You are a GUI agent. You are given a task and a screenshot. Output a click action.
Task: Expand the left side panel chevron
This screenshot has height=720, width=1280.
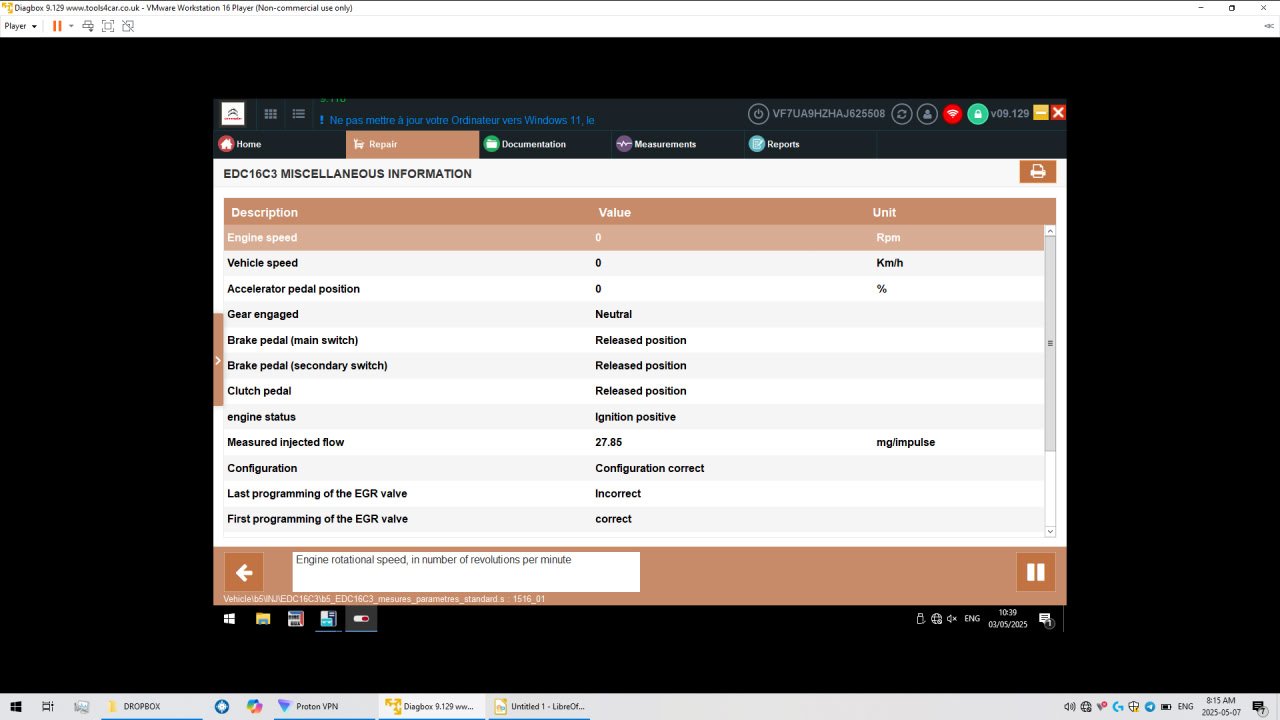point(218,360)
